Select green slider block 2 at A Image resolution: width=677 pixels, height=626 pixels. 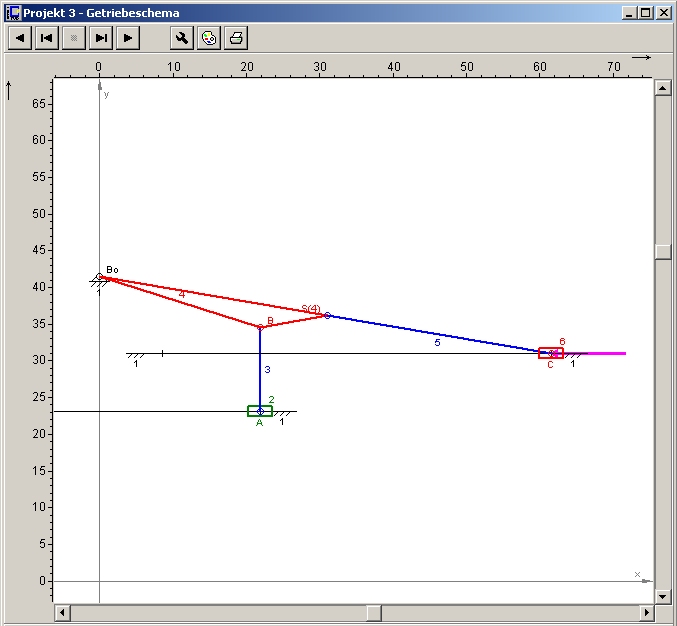(x=260, y=411)
